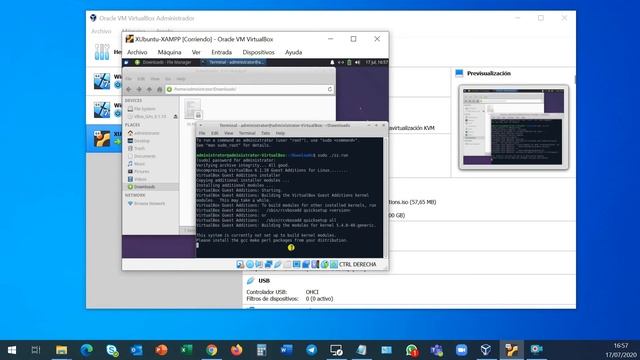This screenshot has height=360, width=640.
Task: Click the optical disc status bar icon
Action: pyautogui.click(x=250, y=264)
